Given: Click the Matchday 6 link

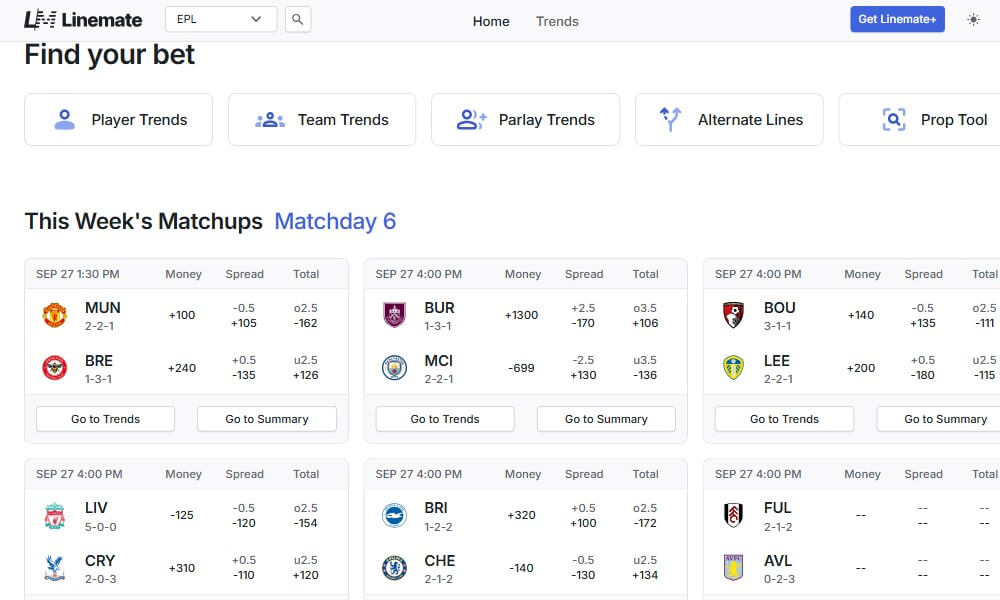Looking at the screenshot, I should [x=335, y=221].
